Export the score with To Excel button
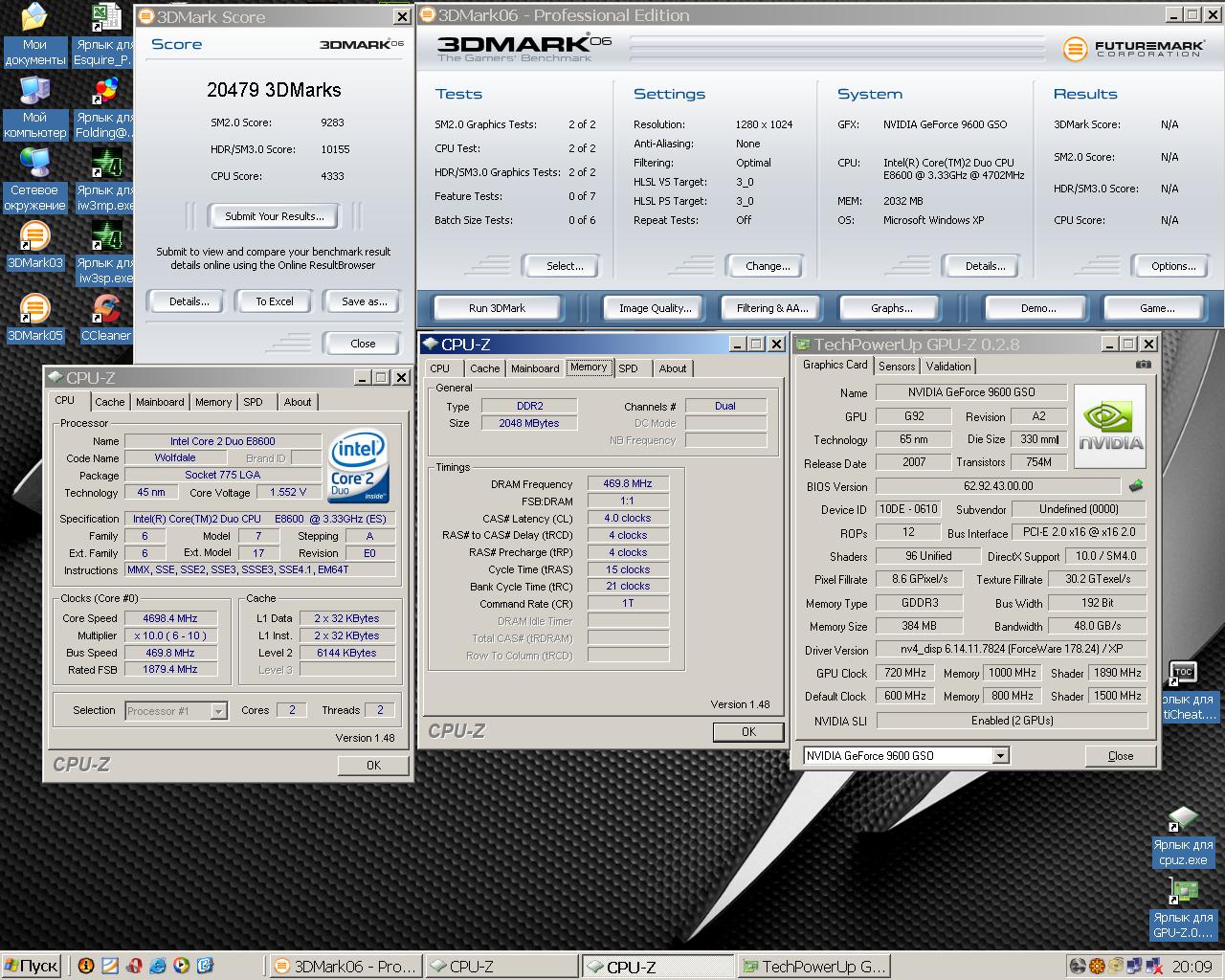The image size is (1225, 980). (275, 301)
